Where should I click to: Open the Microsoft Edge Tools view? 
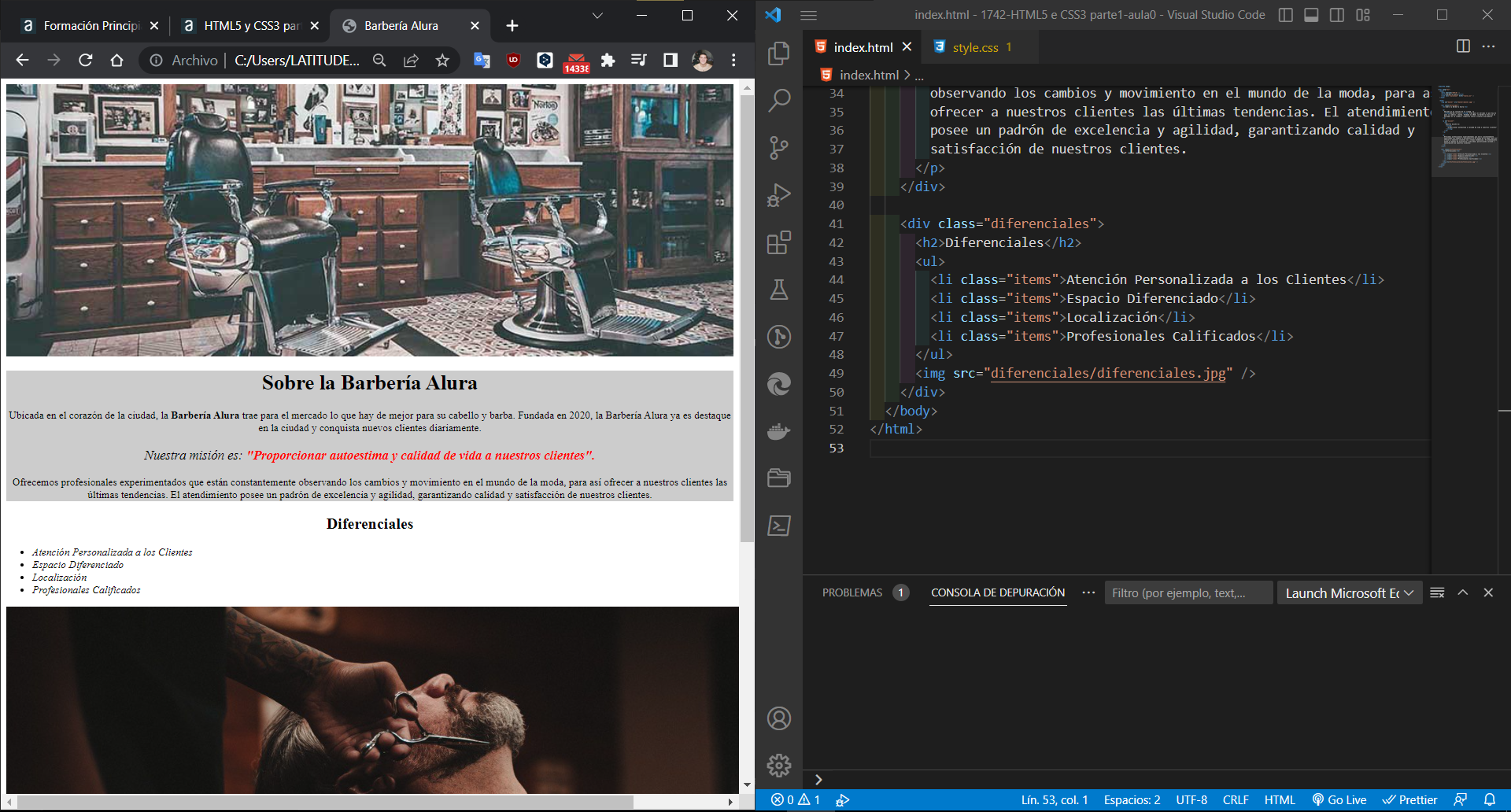[x=779, y=384]
